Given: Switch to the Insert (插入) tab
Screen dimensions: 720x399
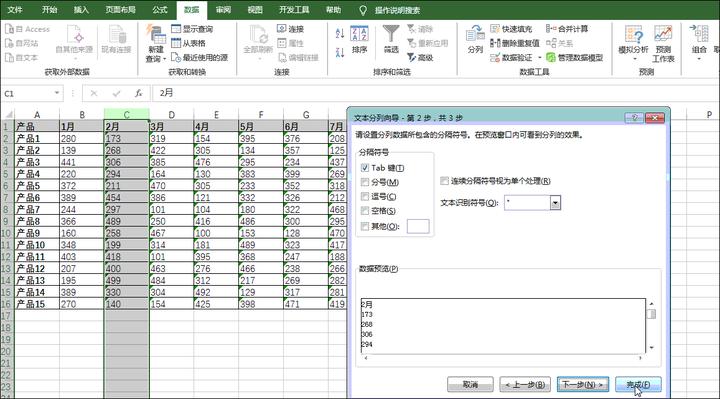Looking at the screenshot, I should 81,10.
